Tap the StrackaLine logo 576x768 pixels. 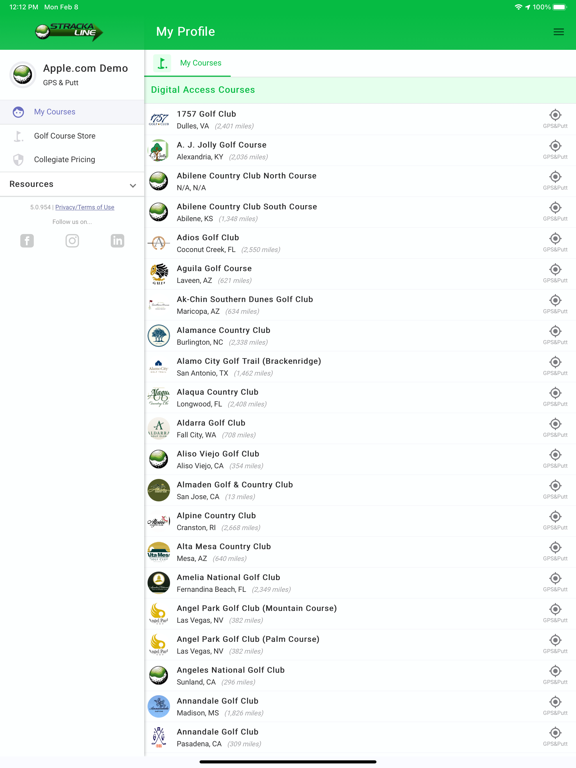(x=69, y=32)
